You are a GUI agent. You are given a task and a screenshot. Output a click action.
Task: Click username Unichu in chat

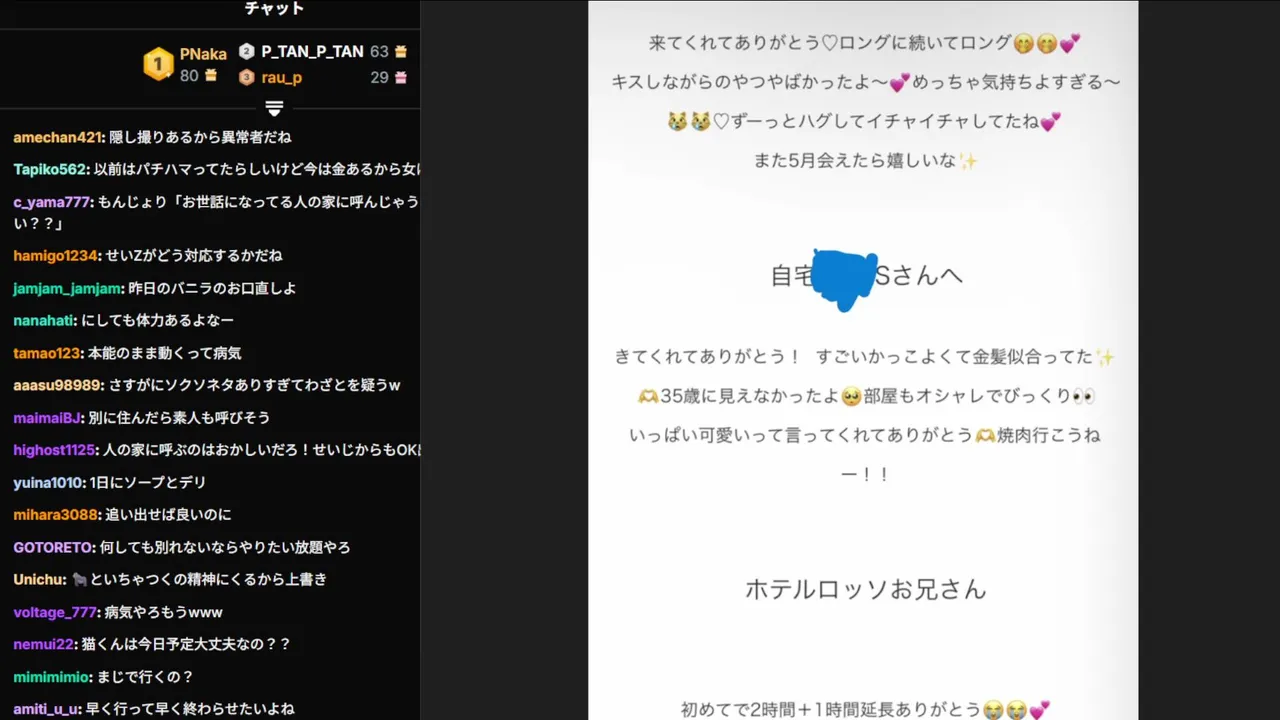(39, 580)
